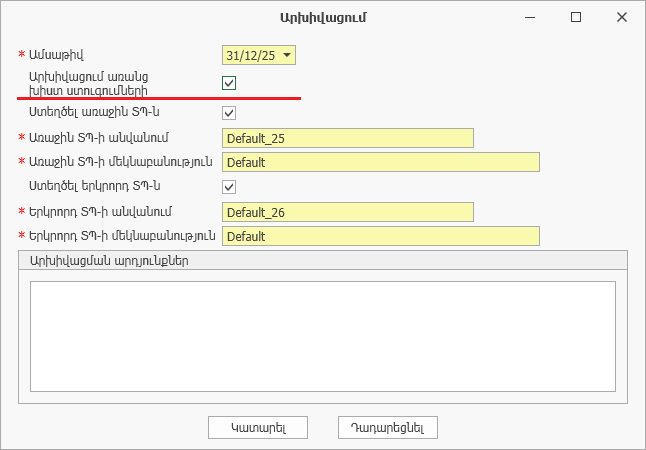
Task: Click inside the Արխիվացման արդյունքներ results box
Action: tap(323, 336)
